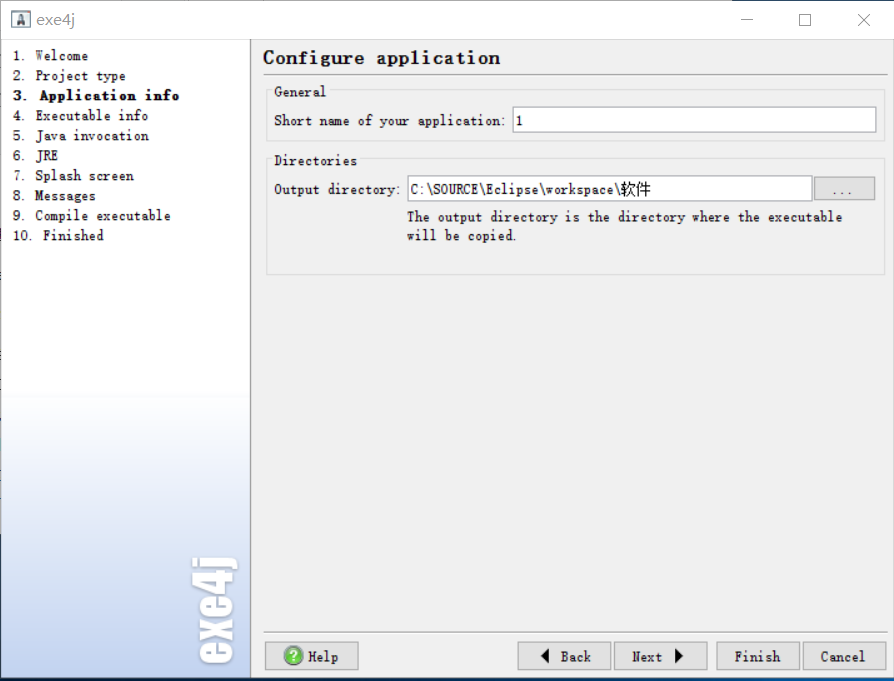Open step 6 JRE
The width and height of the screenshot is (894, 681).
tap(35, 156)
